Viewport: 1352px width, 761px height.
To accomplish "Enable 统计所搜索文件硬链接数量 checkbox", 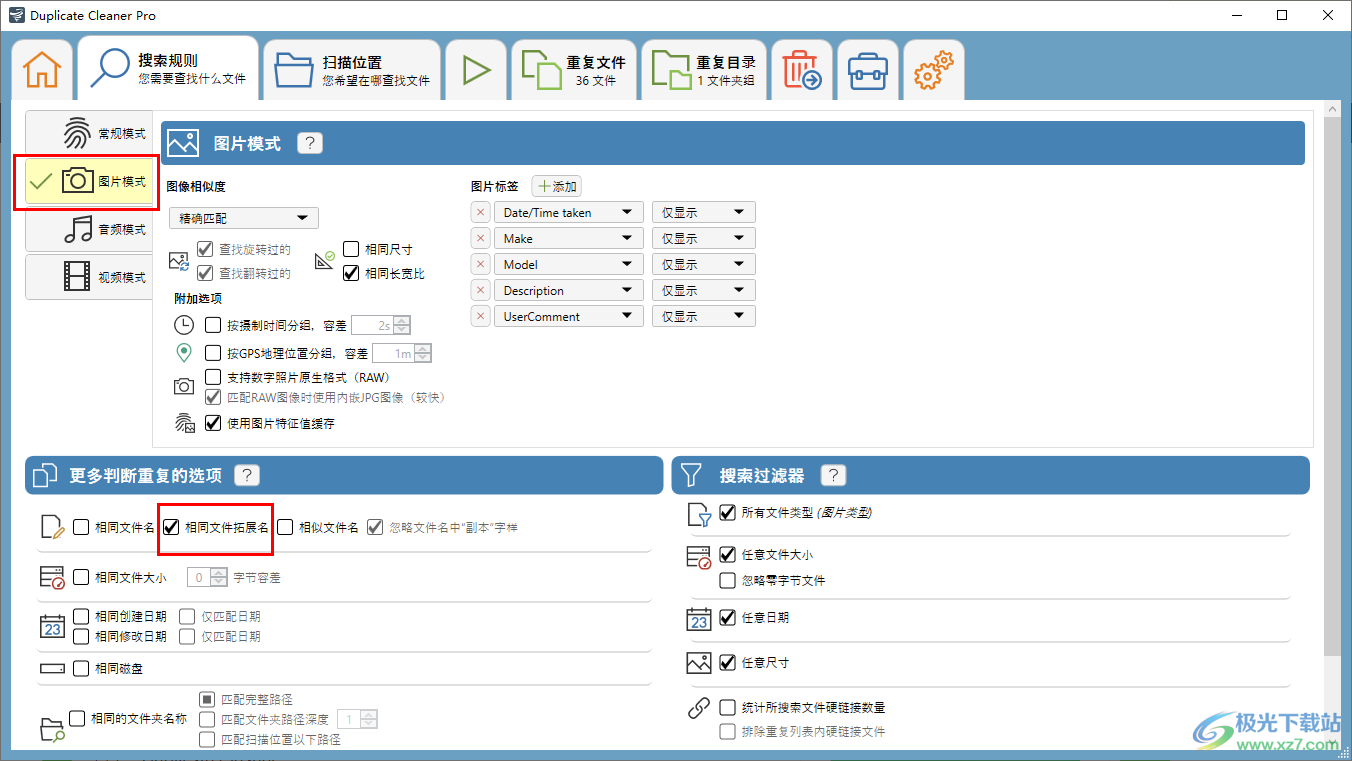I will pos(727,708).
